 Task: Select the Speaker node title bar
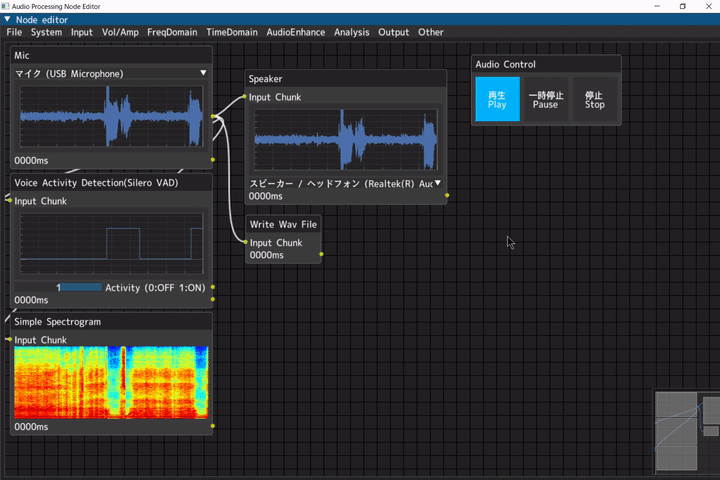coord(346,79)
